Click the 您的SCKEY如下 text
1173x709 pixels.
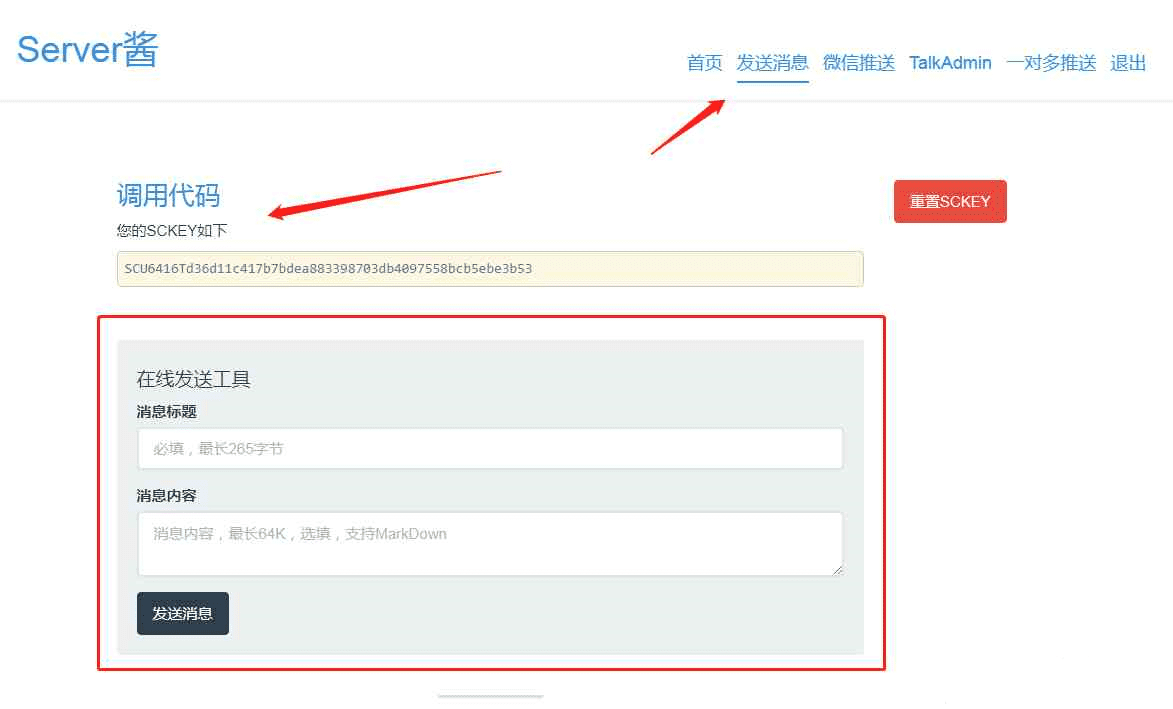point(172,230)
